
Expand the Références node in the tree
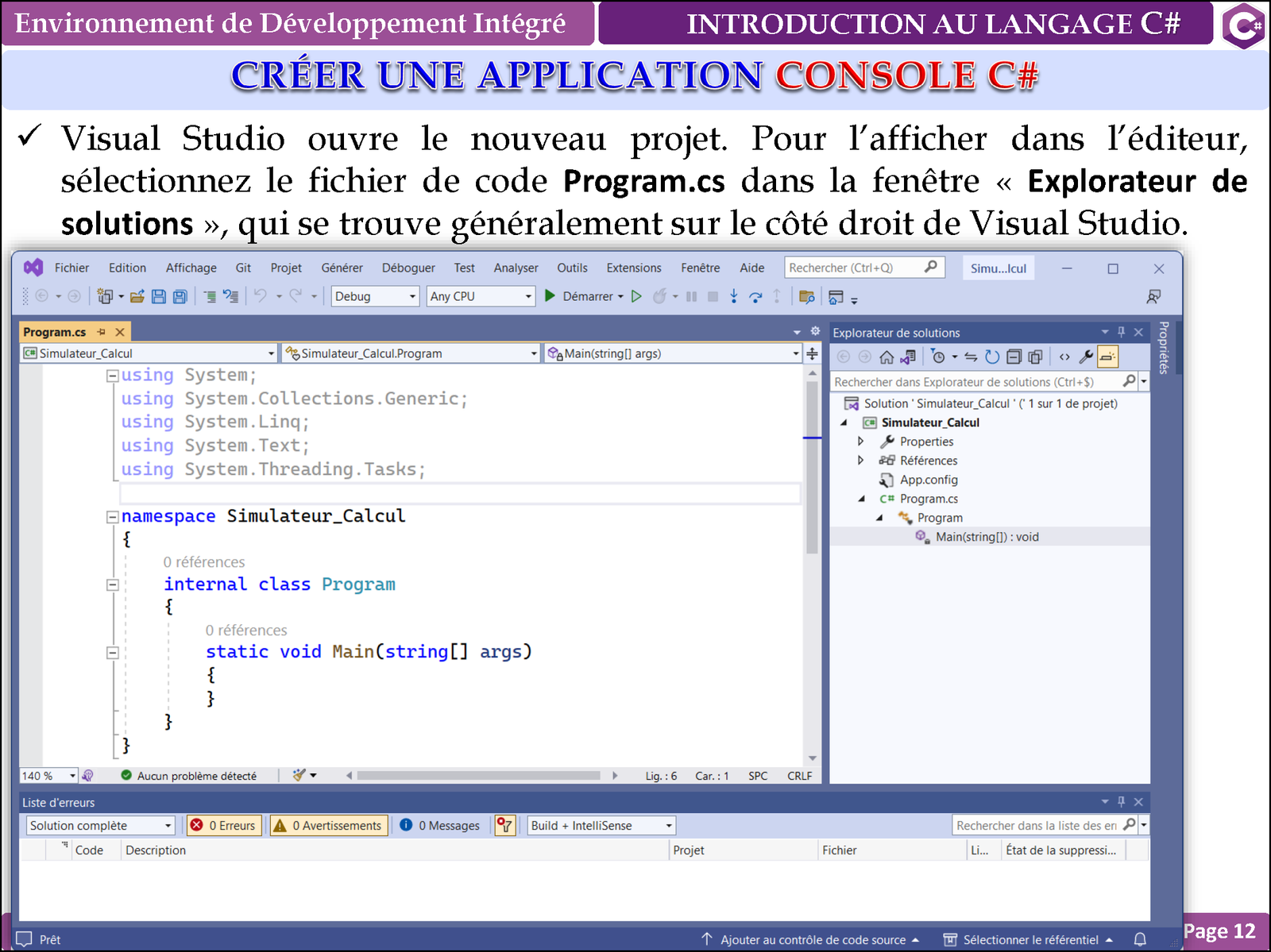860,461
